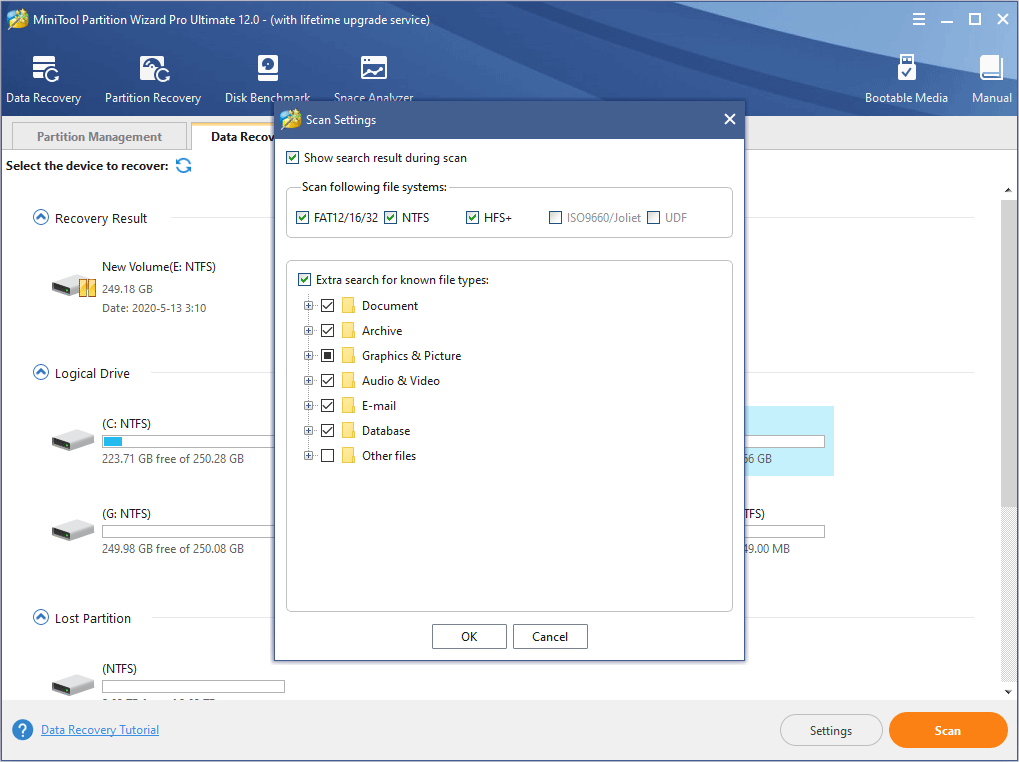This screenshot has width=1019, height=762.
Task: Uncheck HFS+ file system
Action: [x=472, y=218]
